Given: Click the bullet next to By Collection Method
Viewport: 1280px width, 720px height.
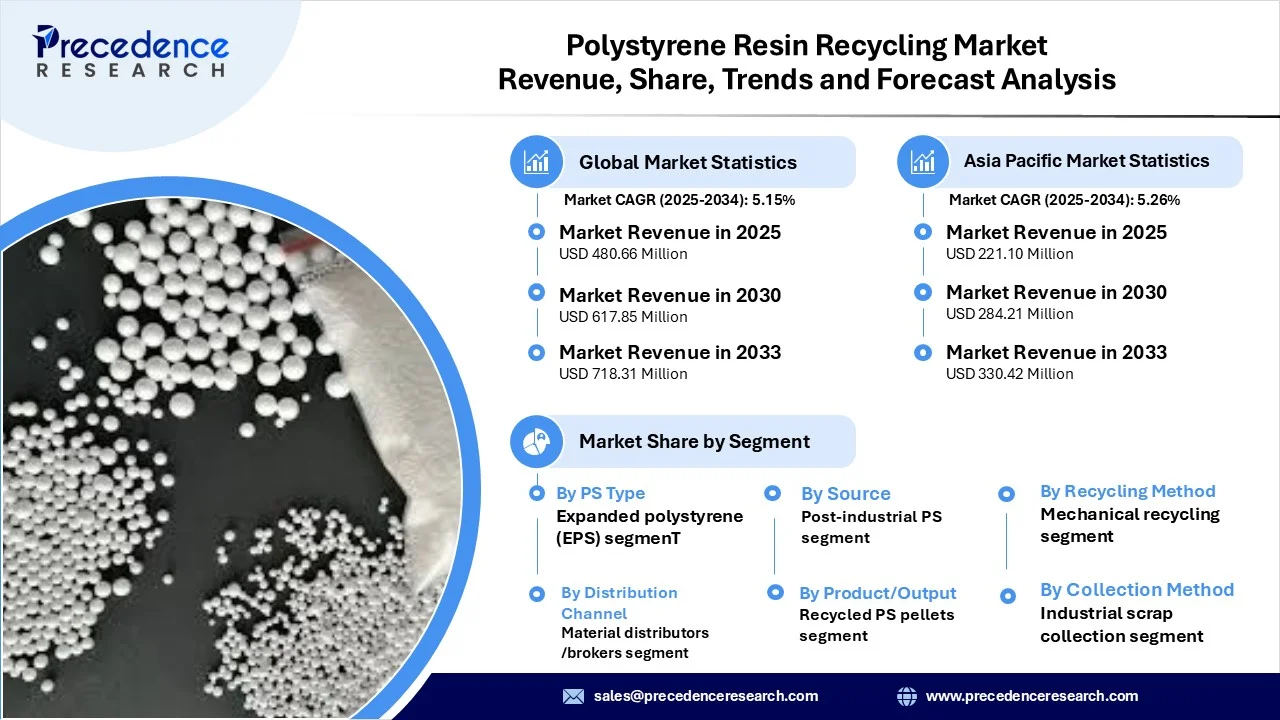Looking at the screenshot, I should click(1008, 596).
